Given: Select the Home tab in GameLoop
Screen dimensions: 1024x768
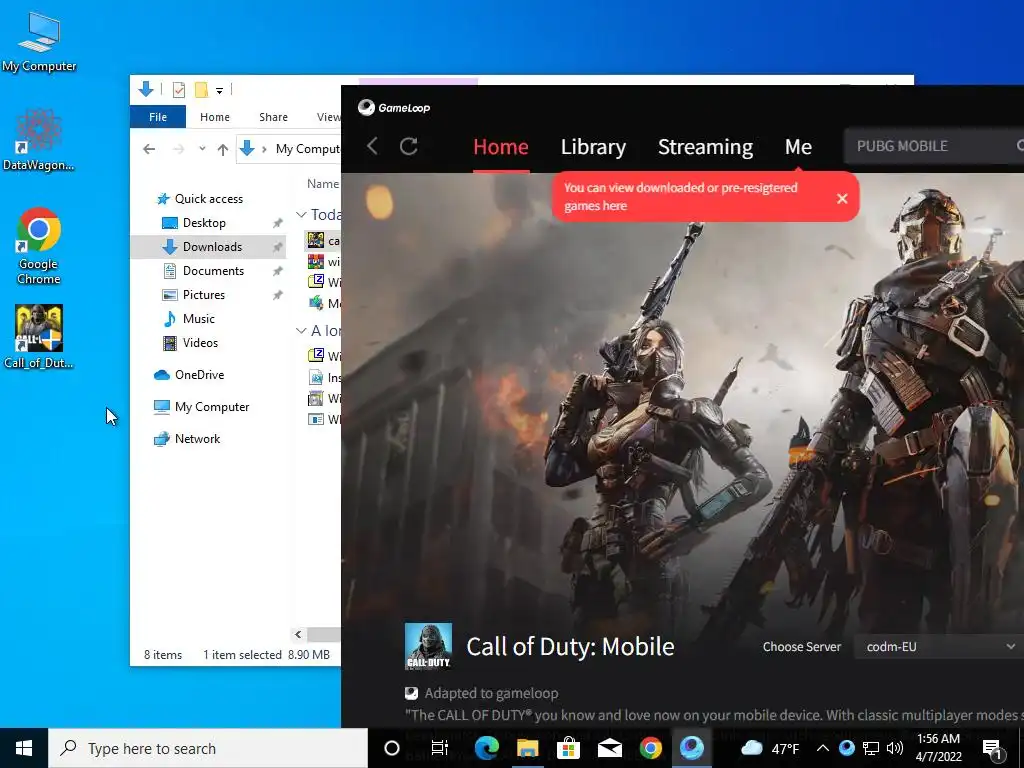Looking at the screenshot, I should [x=501, y=147].
